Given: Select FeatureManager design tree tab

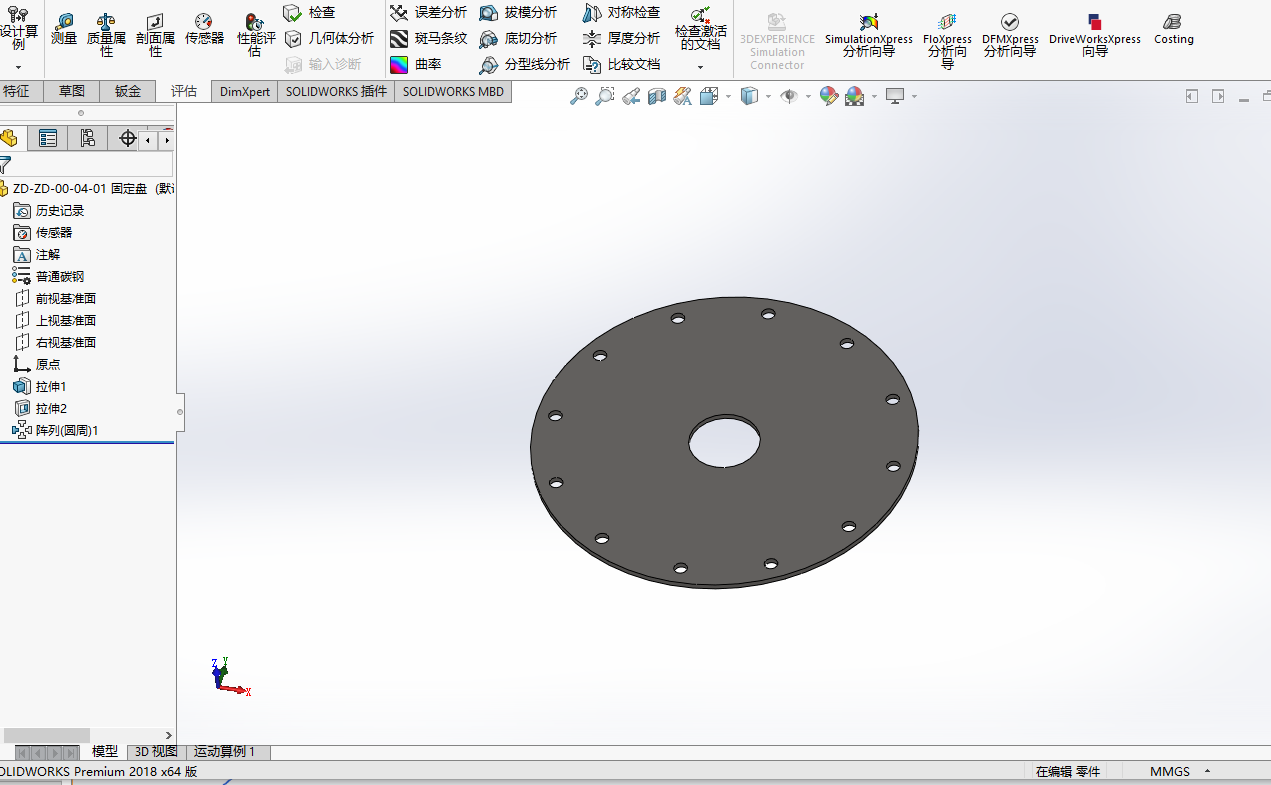Looking at the screenshot, I should [x=10, y=139].
